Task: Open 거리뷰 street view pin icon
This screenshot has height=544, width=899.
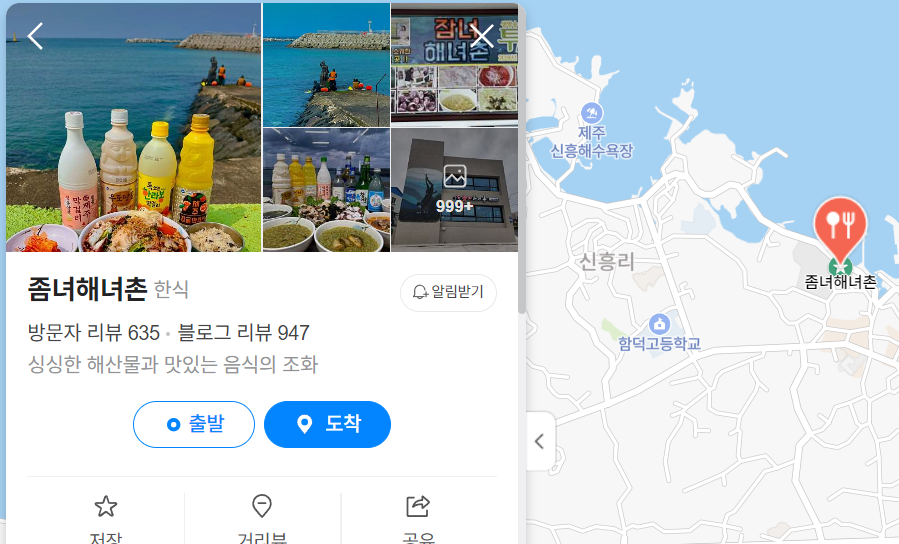Action: click(262, 518)
